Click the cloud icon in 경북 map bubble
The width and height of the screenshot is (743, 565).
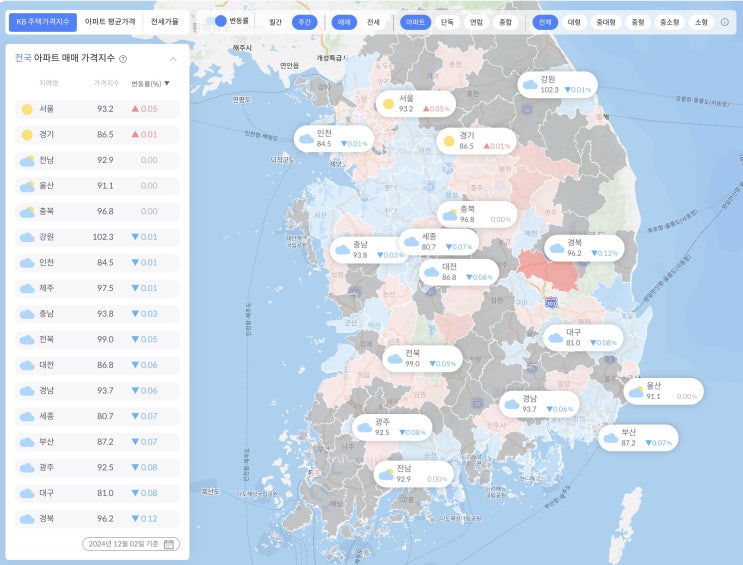pos(557,248)
